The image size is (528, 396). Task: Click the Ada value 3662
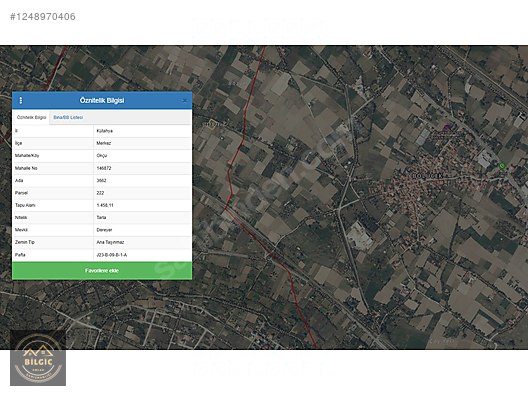(x=101, y=180)
